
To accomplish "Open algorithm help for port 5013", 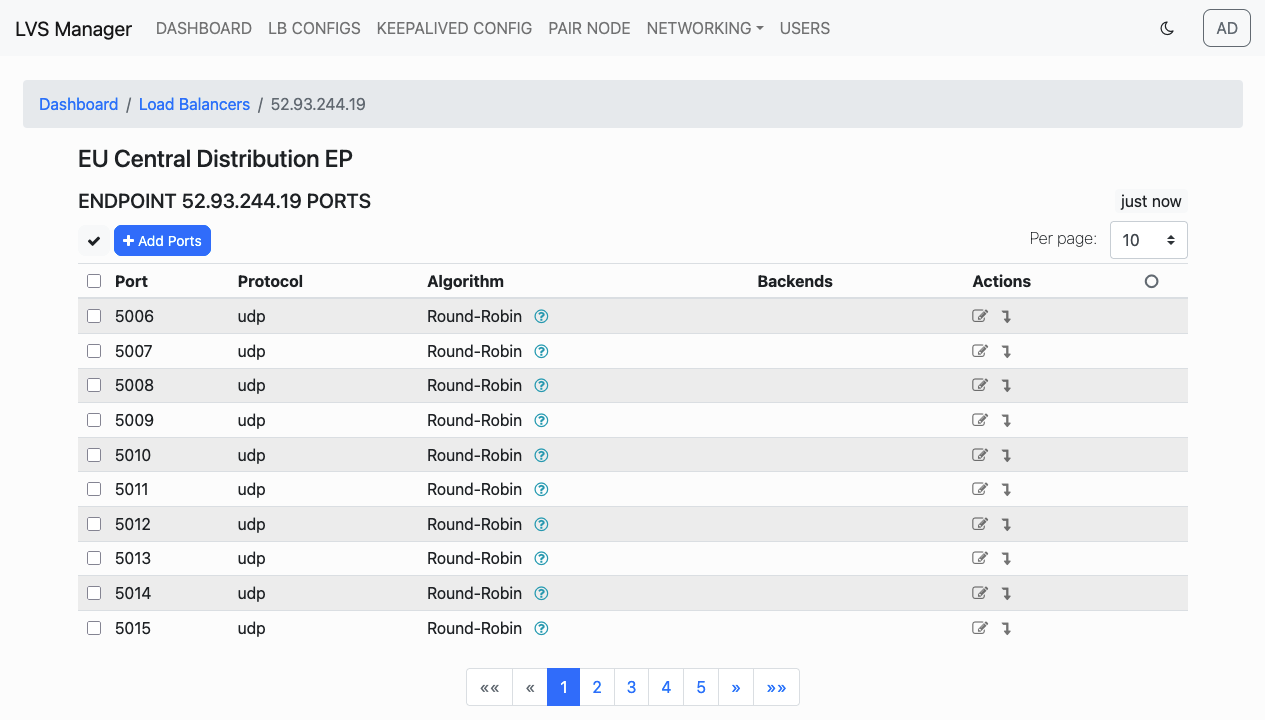I will point(541,558).
